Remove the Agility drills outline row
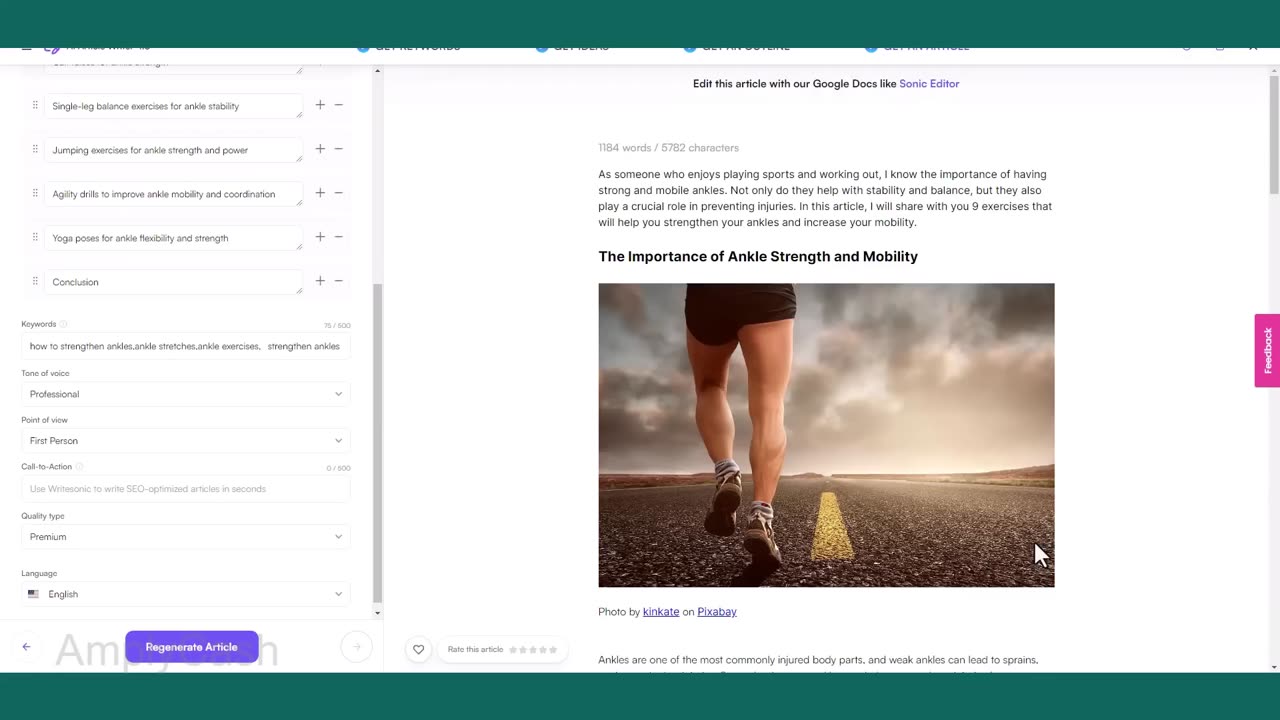This screenshot has height=720, width=1280. pyautogui.click(x=339, y=193)
